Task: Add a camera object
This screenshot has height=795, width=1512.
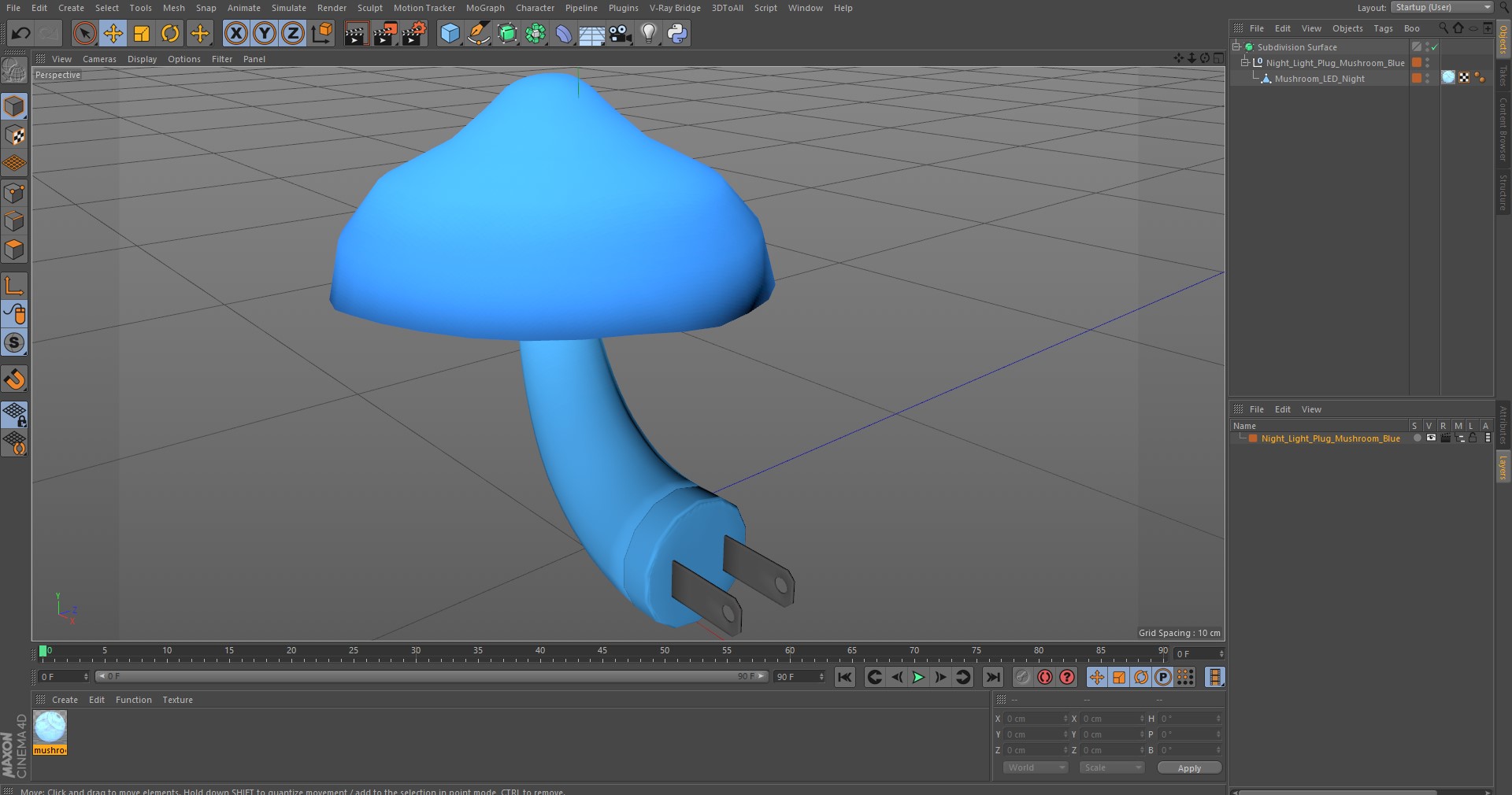Action: click(x=621, y=33)
